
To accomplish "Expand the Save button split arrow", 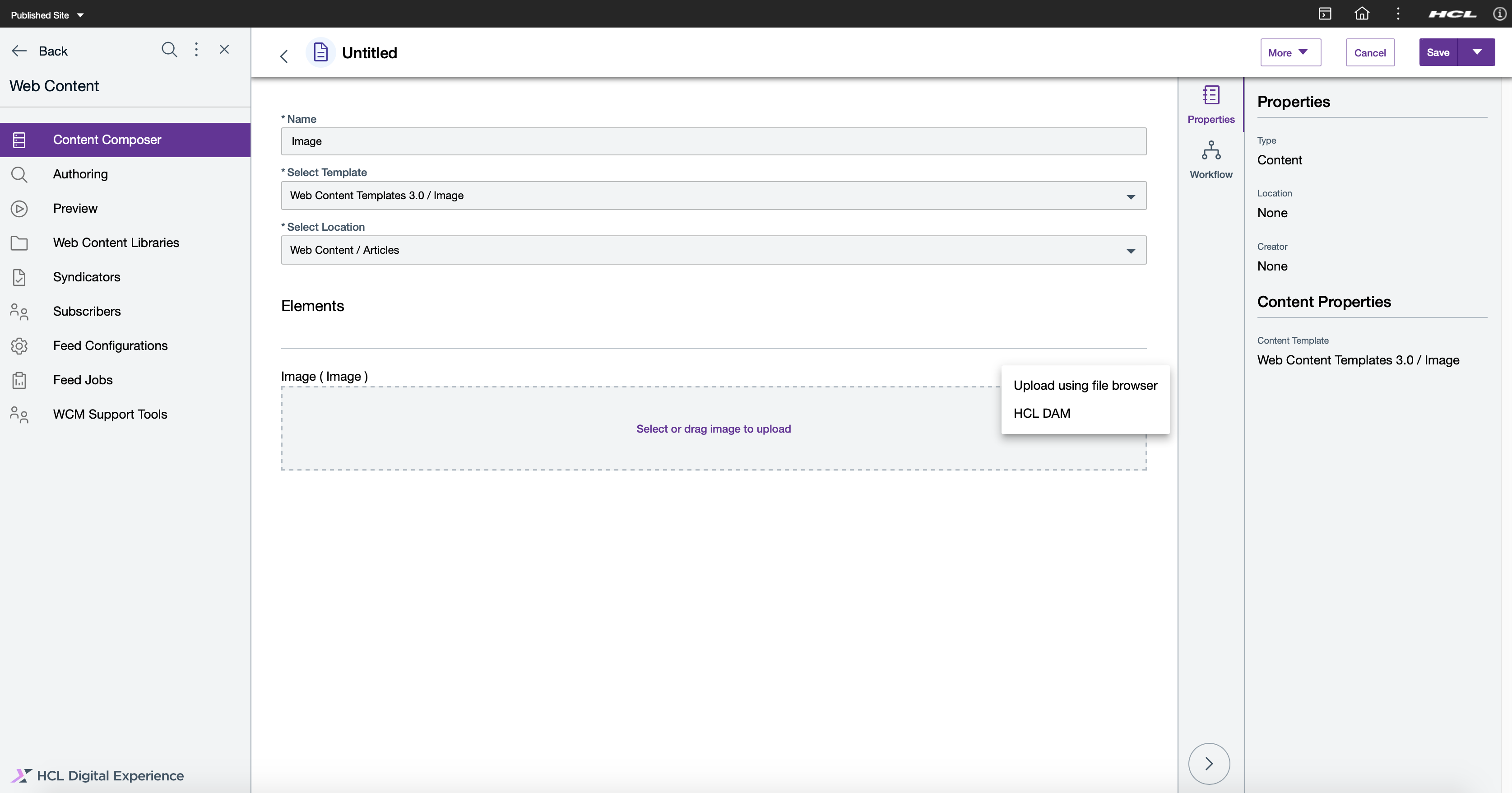I will coord(1477,53).
